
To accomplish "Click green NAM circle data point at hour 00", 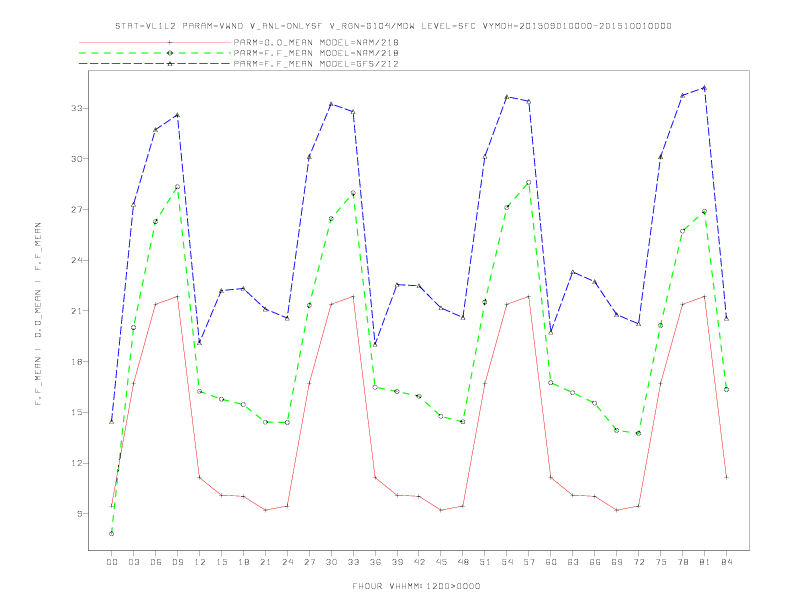I will (x=112, y=534).
